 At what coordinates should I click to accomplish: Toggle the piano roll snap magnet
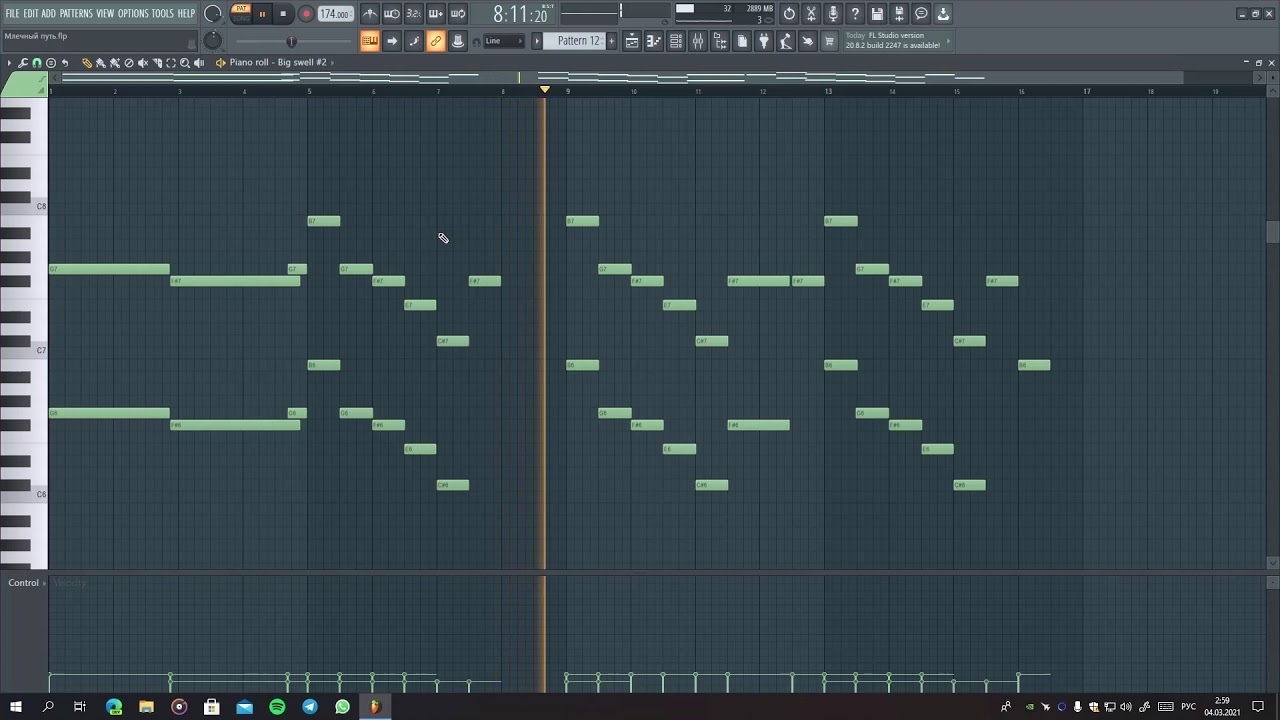click(37, 63)
